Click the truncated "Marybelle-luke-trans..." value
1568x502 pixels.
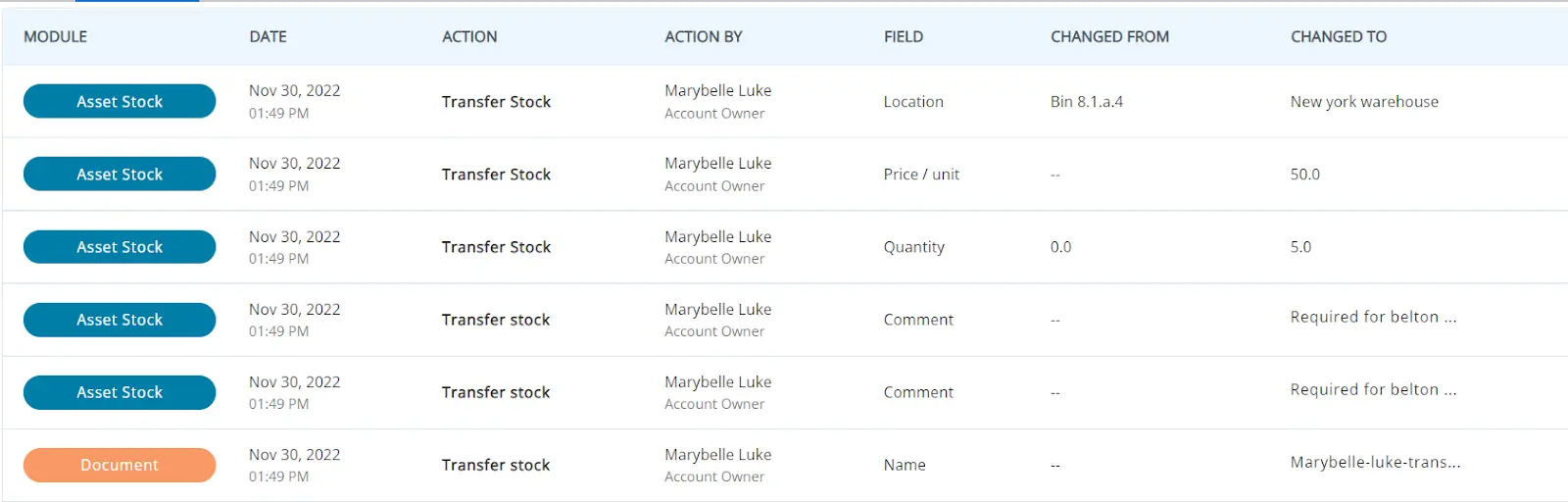(1375, 462)
